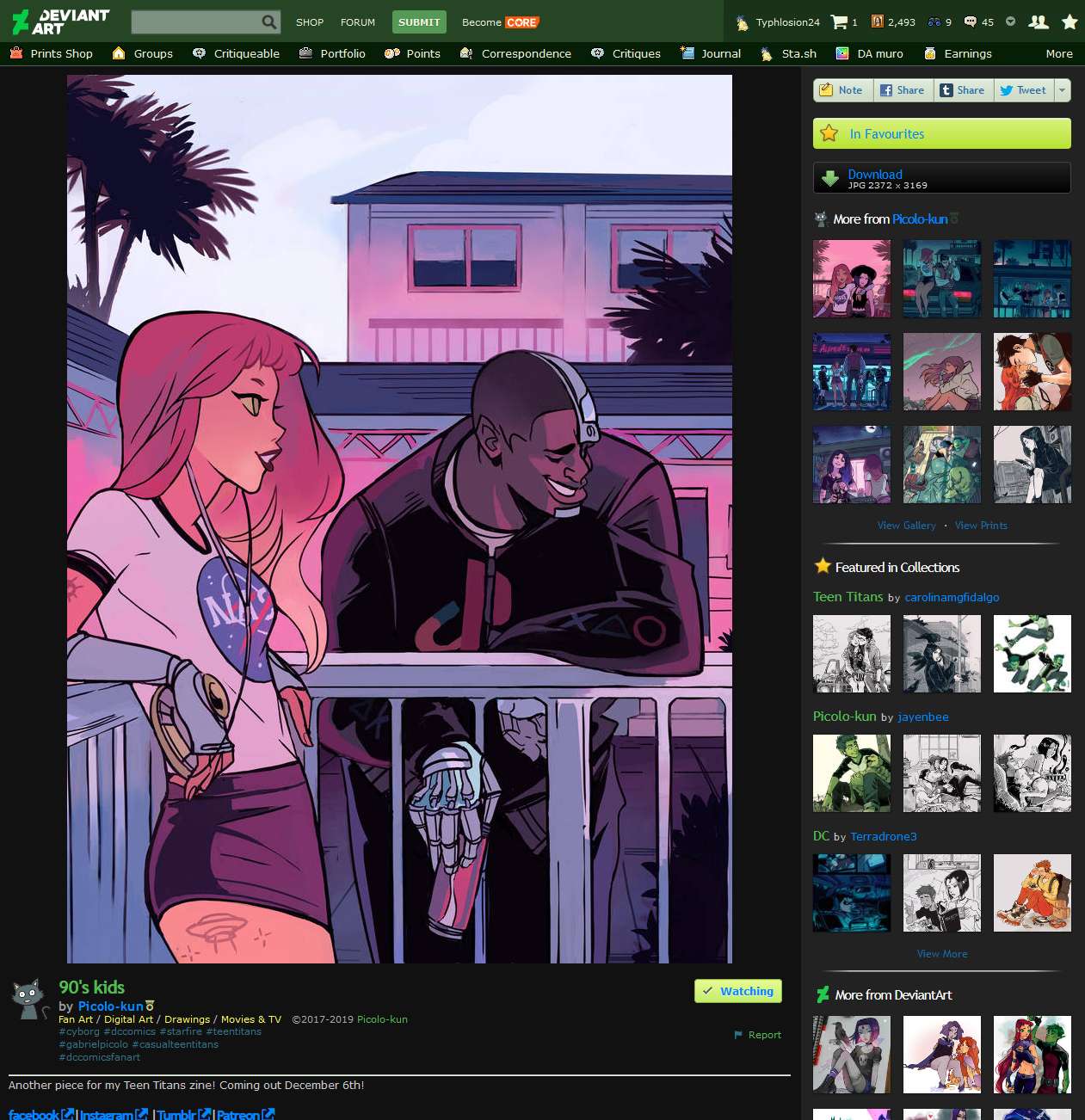The height and width of the screenshot is (1120, 1085).
Task: Open your favourites star icon
Action: click(x=1070, y=22)
